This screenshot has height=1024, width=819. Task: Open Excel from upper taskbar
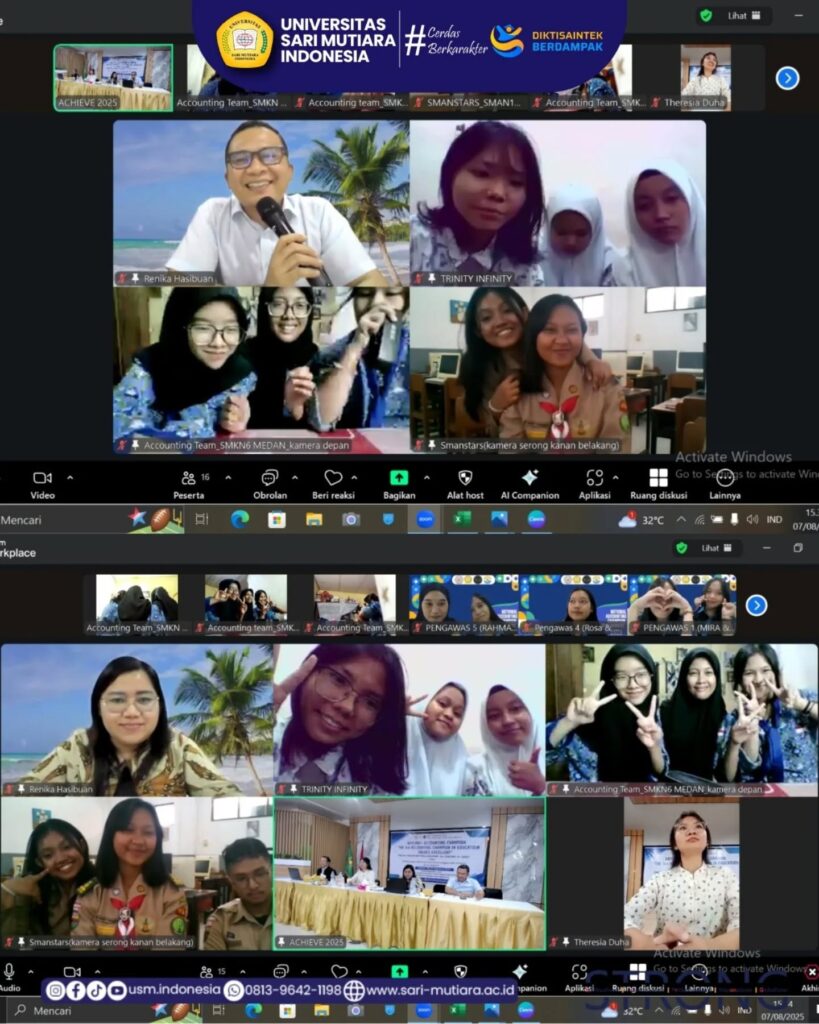click(x=462, y=519)
